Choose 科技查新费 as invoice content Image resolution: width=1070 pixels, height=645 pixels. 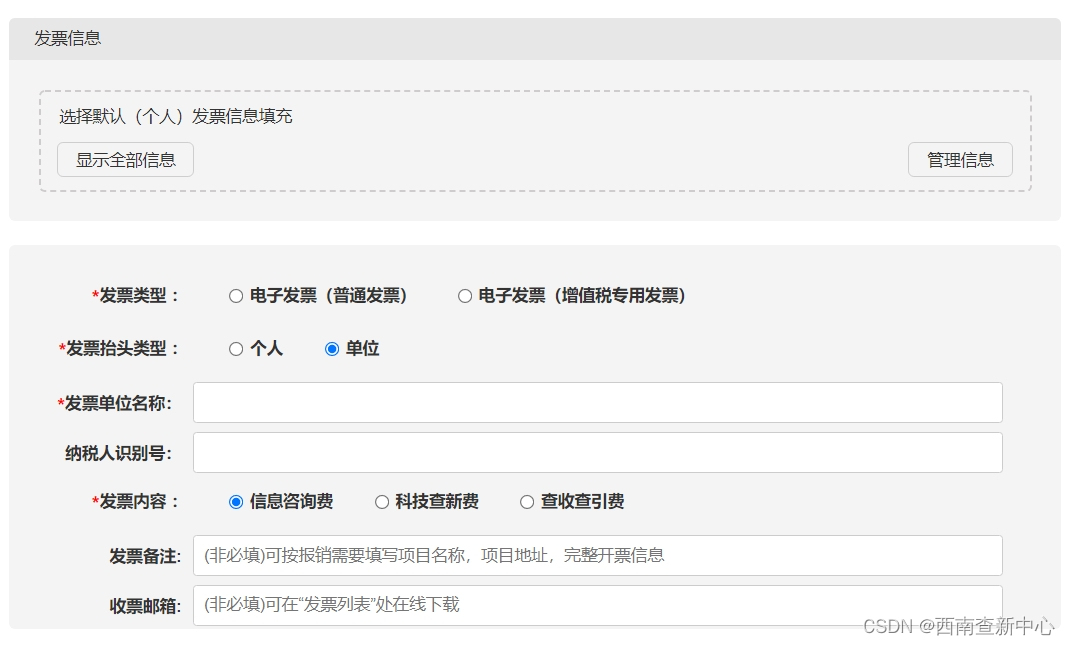click(x=382, y=502)
